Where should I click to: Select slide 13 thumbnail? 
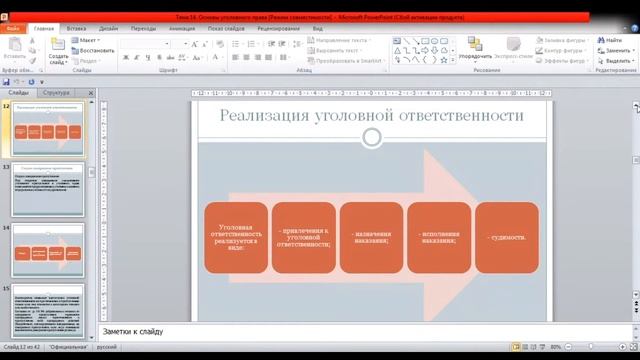[x=48, y=189]
